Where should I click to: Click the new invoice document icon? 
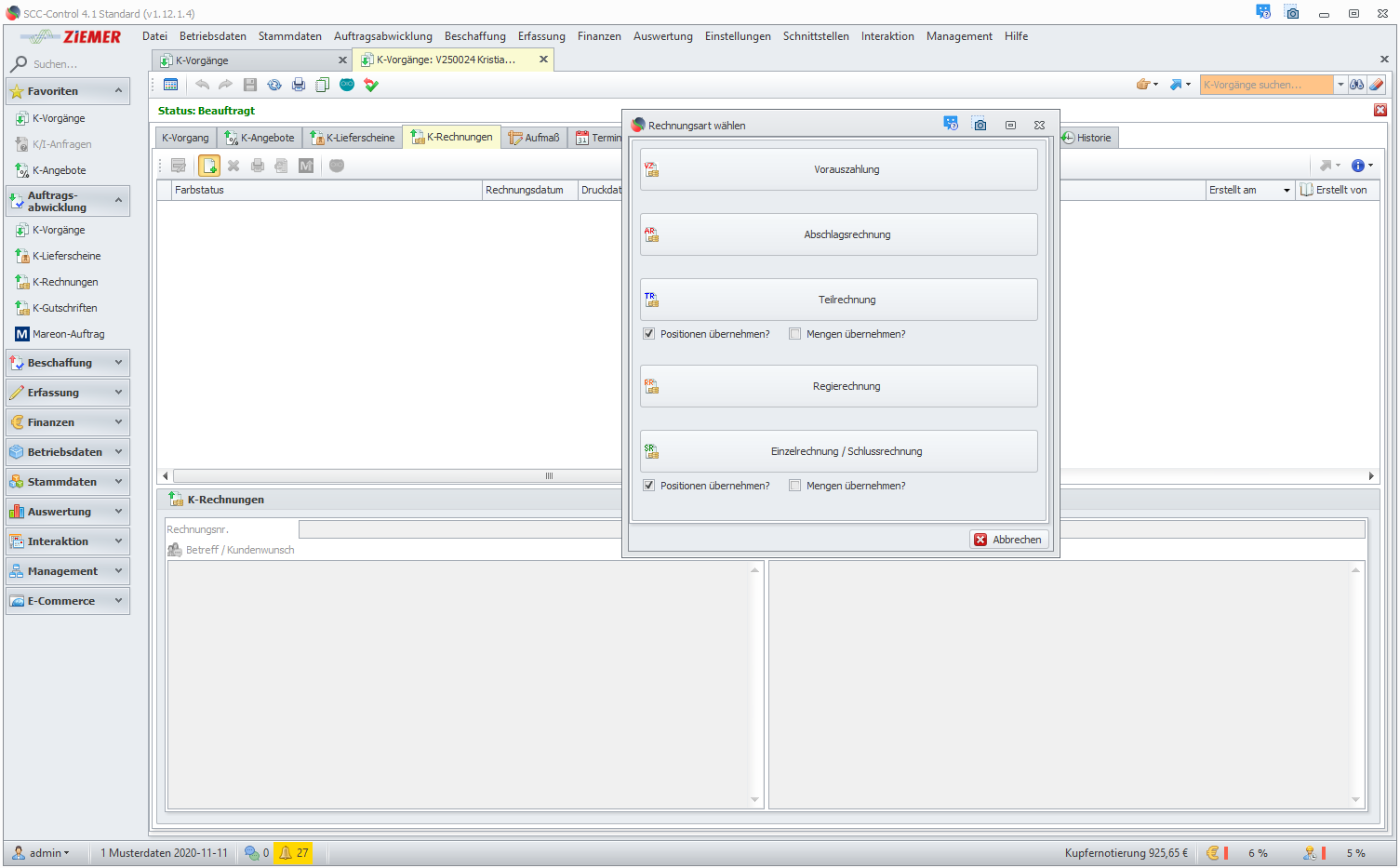coord(209,166)
